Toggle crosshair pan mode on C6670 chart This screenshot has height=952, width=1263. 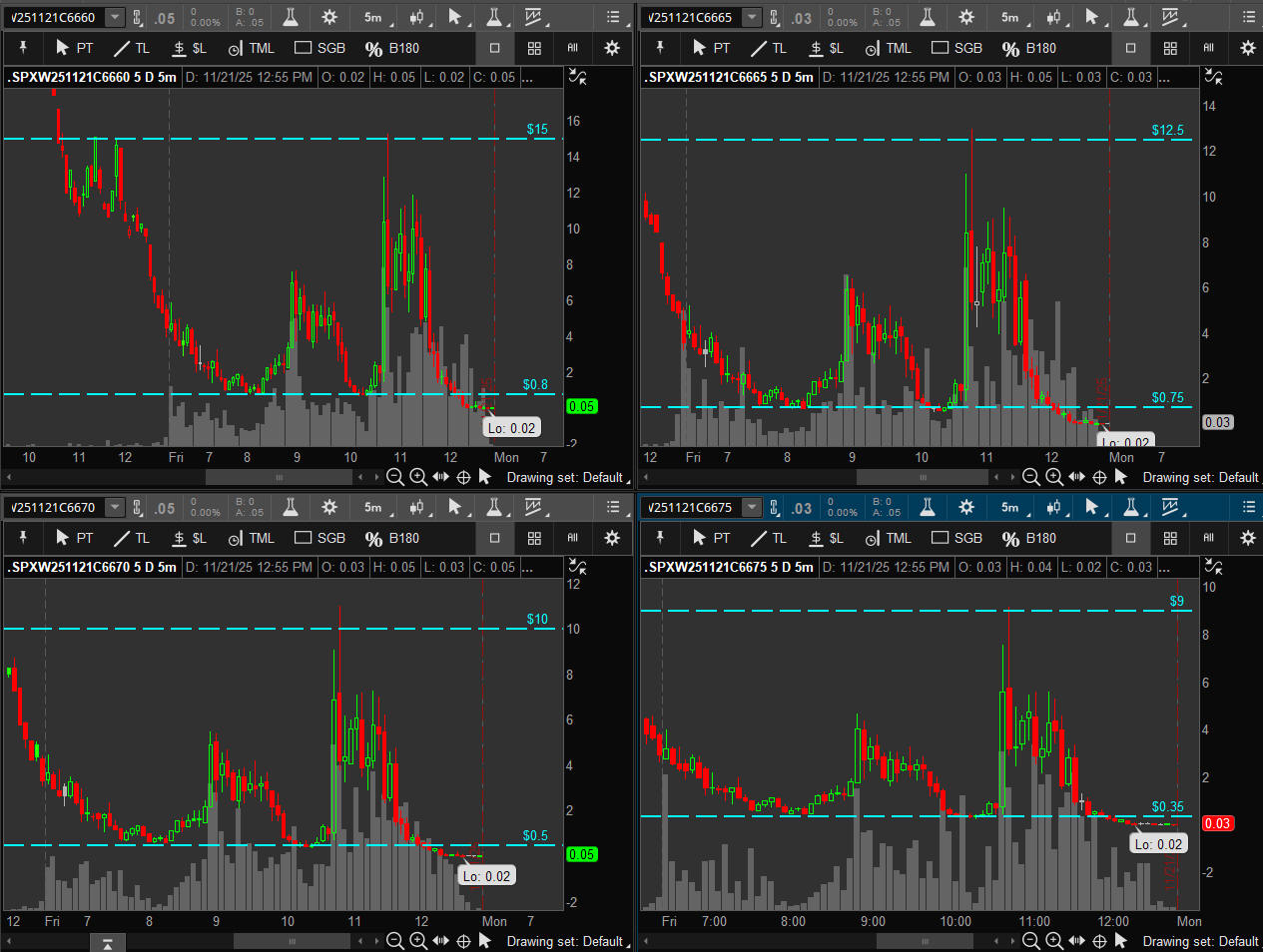point(463,941)
